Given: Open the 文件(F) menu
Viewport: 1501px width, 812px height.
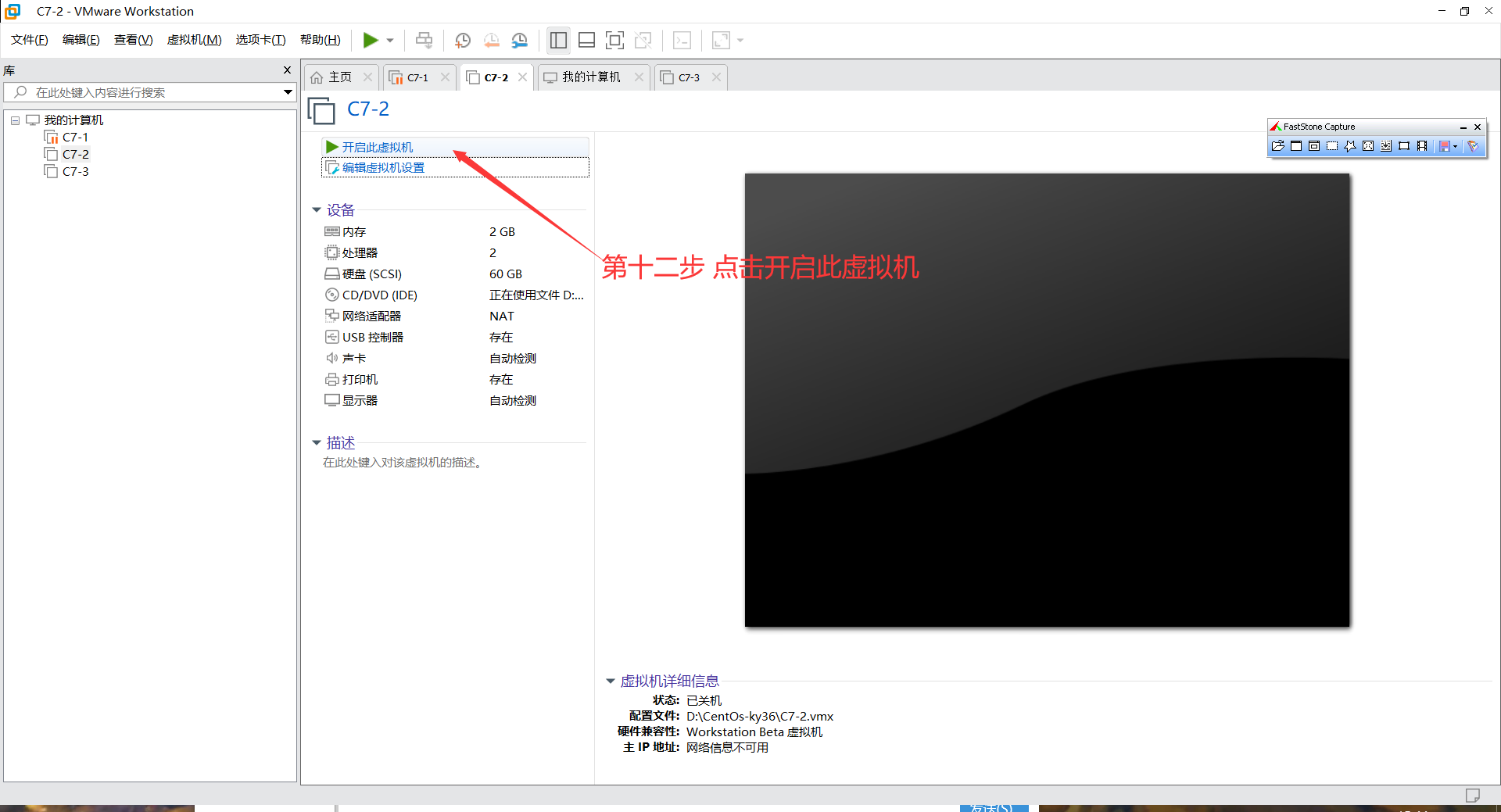Looking at the screenshot, I should [30, 40].
